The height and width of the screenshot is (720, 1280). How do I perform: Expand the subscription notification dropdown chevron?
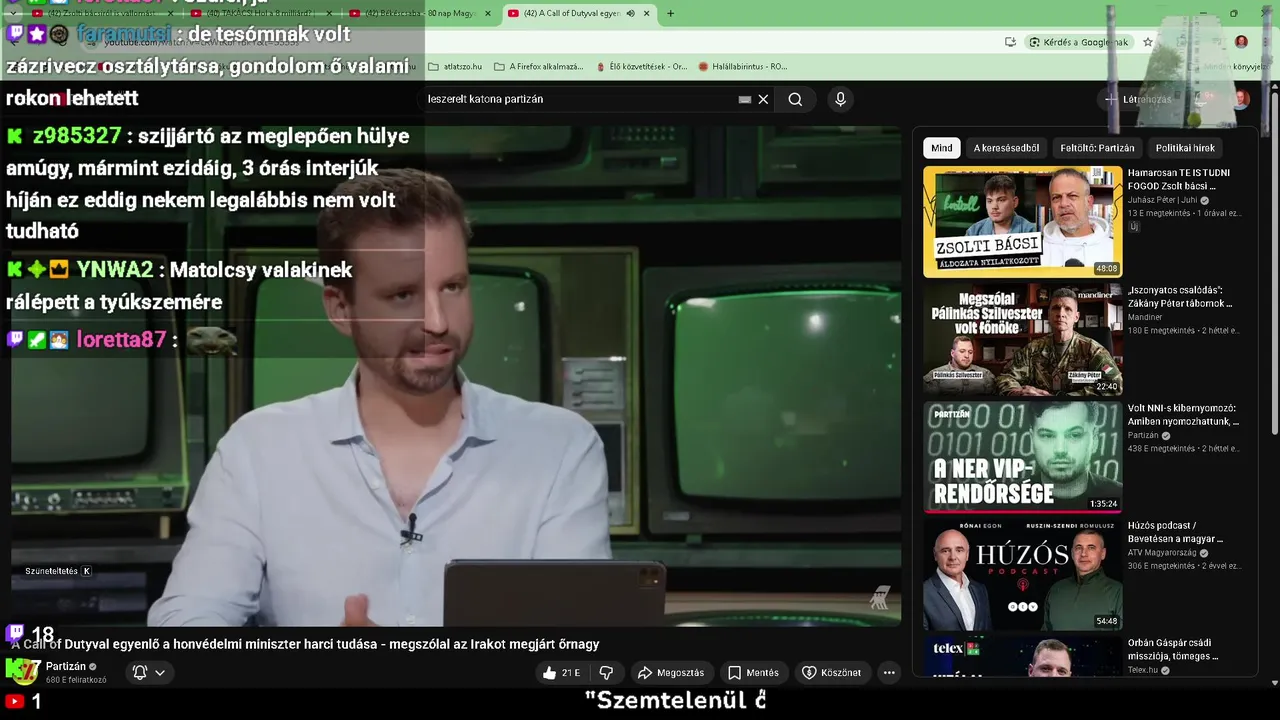click(159, 673)
